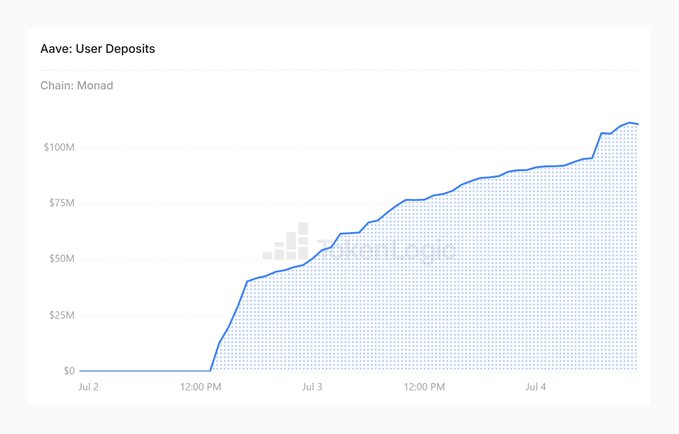Click the $75M y-axis label

[62, 203]
